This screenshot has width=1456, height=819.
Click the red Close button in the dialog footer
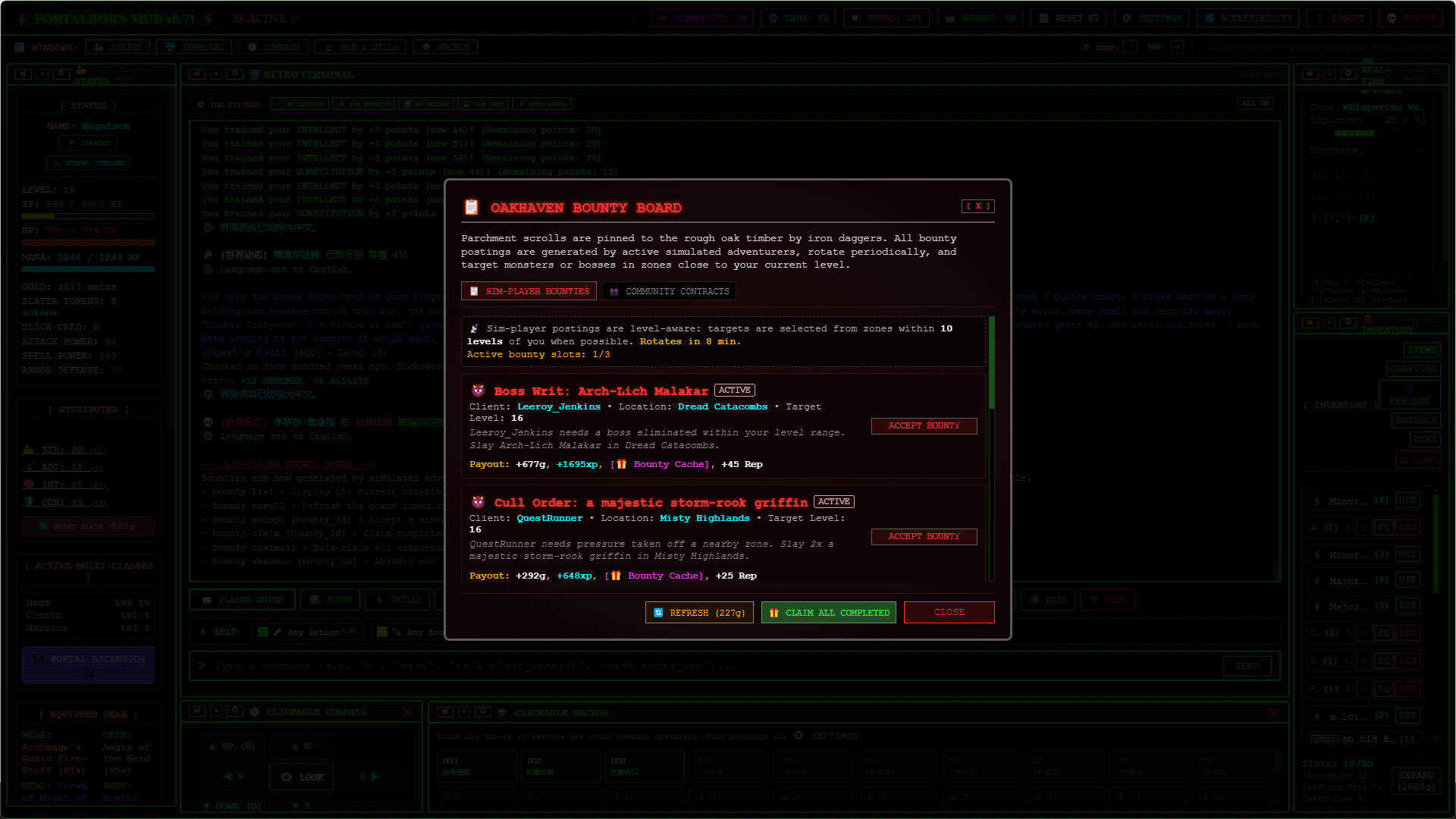click(949, 613)
